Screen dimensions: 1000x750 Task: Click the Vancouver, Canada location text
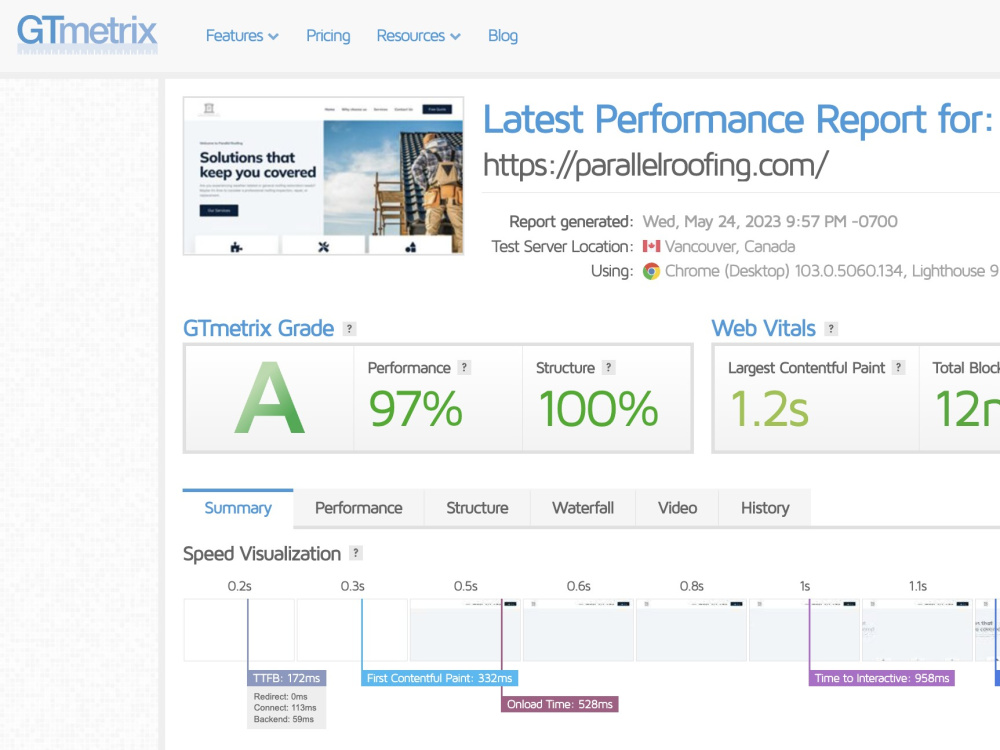tap(730, 247)
